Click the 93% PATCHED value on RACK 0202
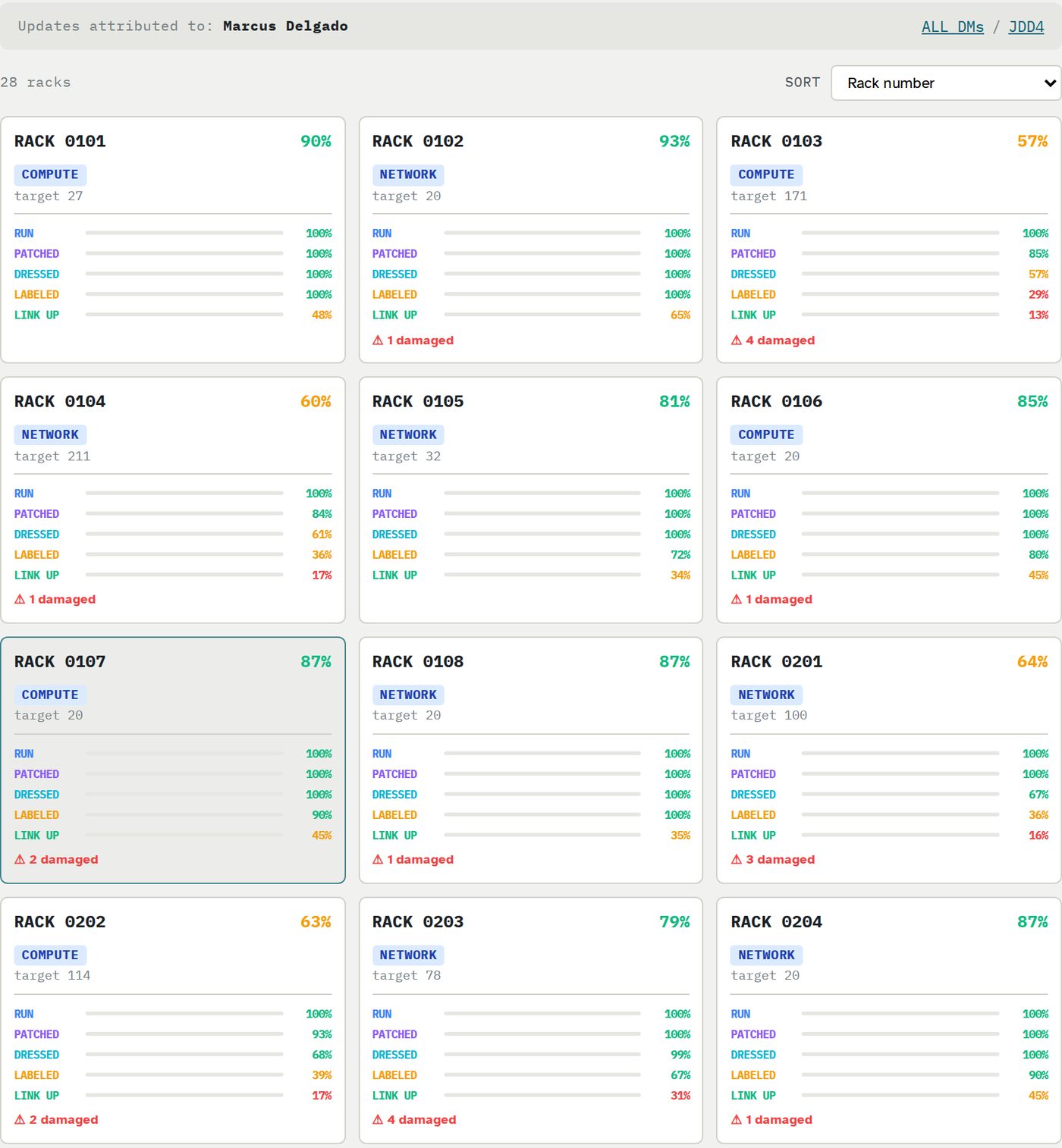This screenshot has width=1062, height=1148. pyautogui.click(x=322, y=1034)
